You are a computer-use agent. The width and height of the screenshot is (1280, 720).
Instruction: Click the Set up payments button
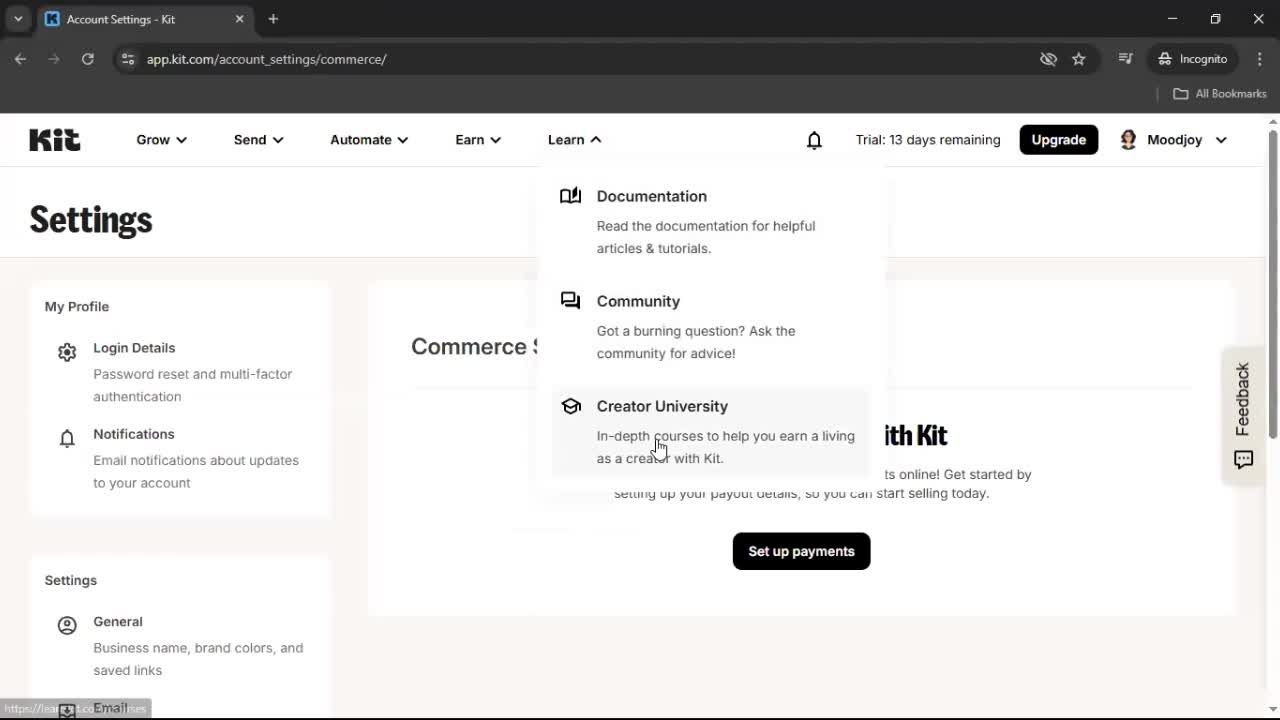(x=801, y=551)
